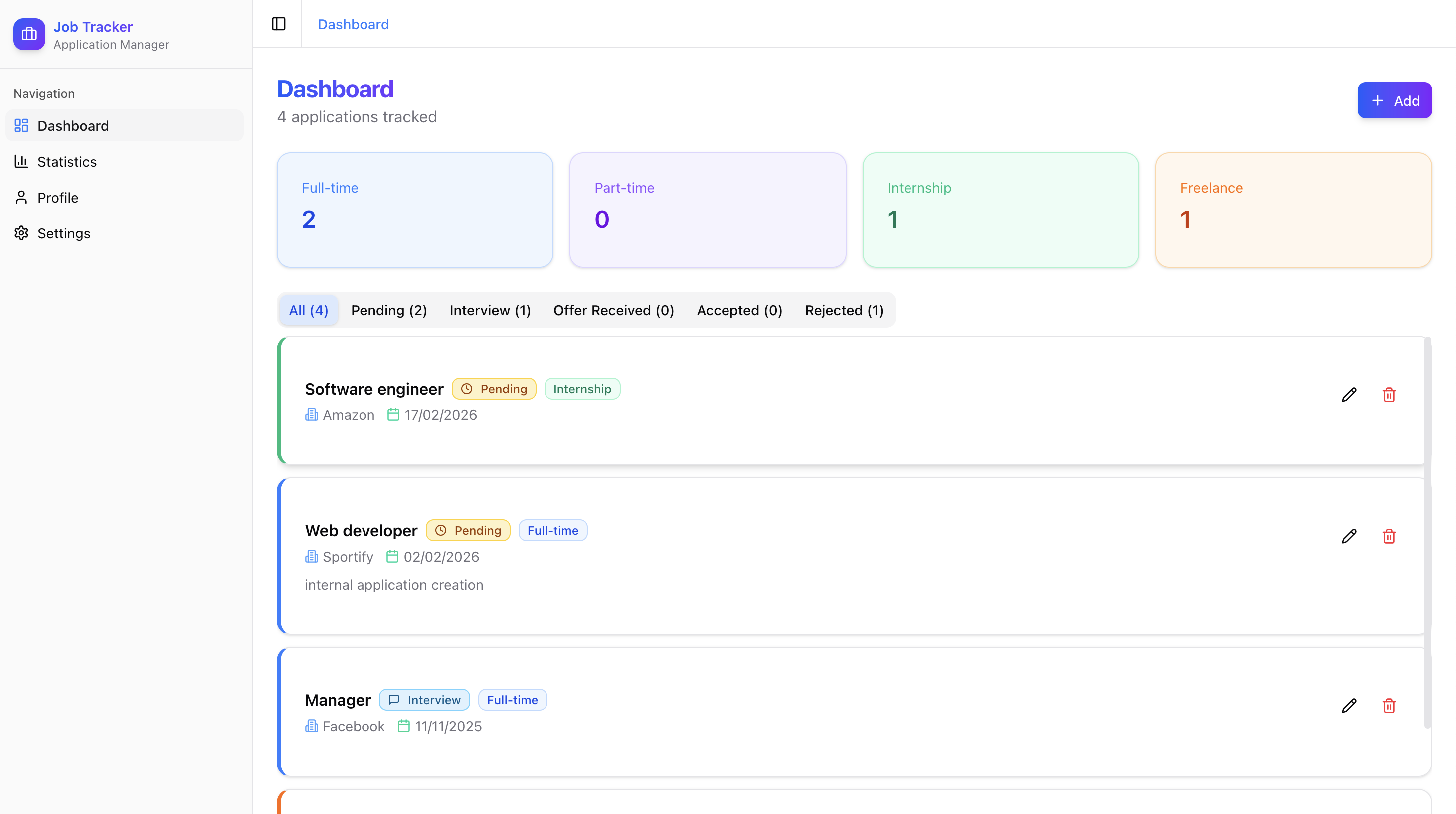This screenshot has height=814, width=1456.
Task: Open the Offer Received (0) tab
Action: (613, 310)
